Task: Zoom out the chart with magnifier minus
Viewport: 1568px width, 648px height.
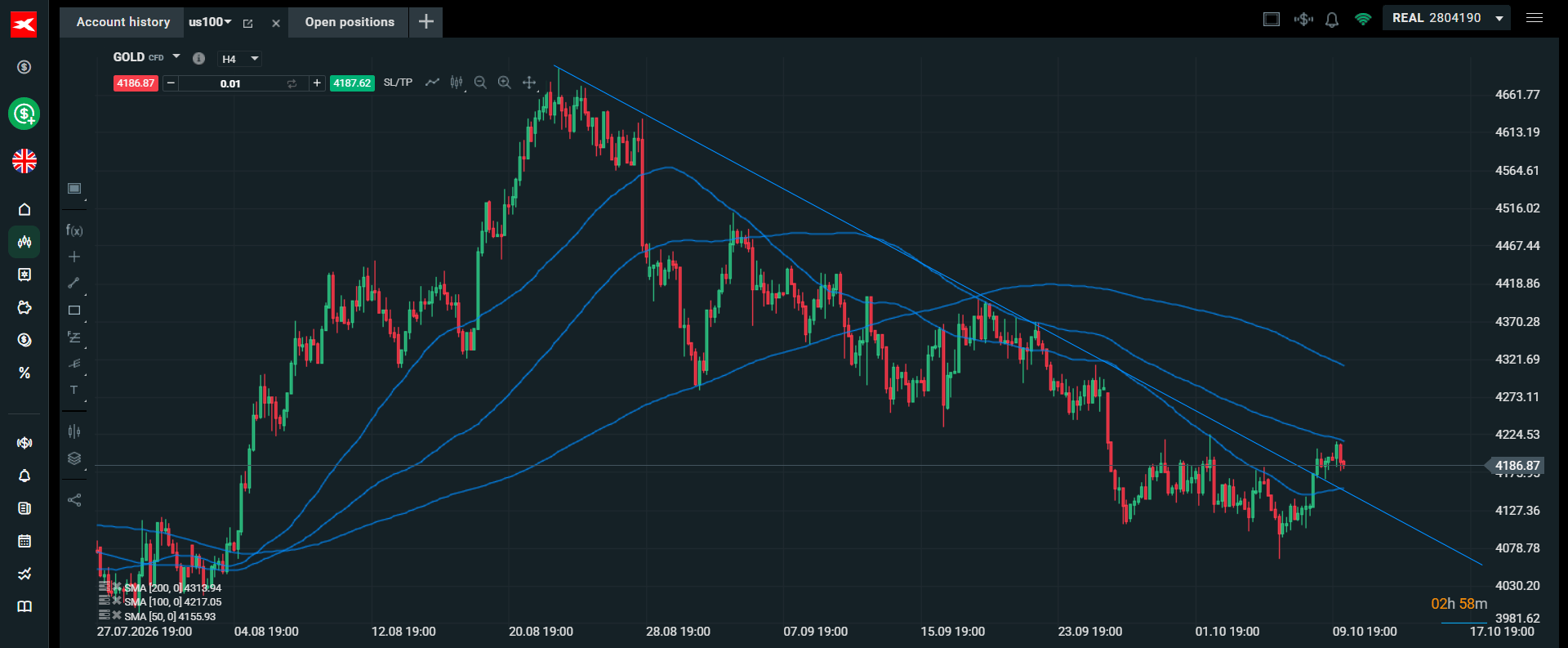Action: (480, 83)
